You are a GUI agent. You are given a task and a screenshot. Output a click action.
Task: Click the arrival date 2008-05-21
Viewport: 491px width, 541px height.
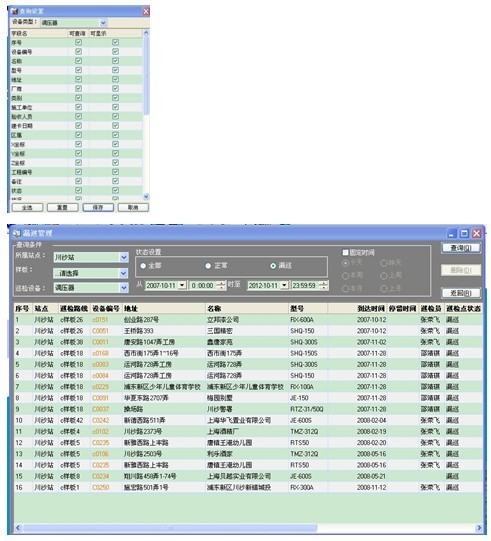click(372, 476)
